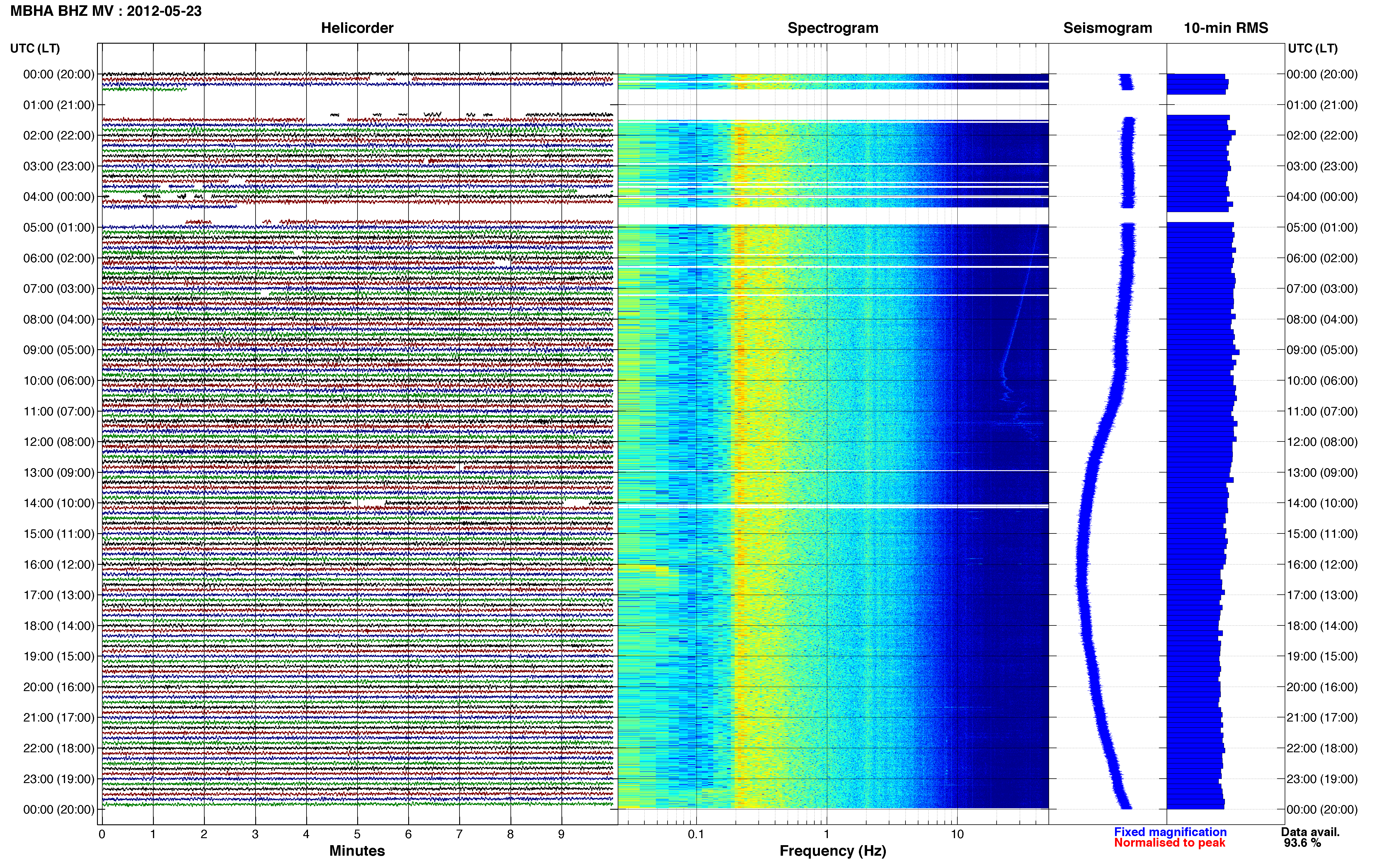Click the left '20:00 (16:00)' time label
1389x868 pixels.
click(59, 687)
